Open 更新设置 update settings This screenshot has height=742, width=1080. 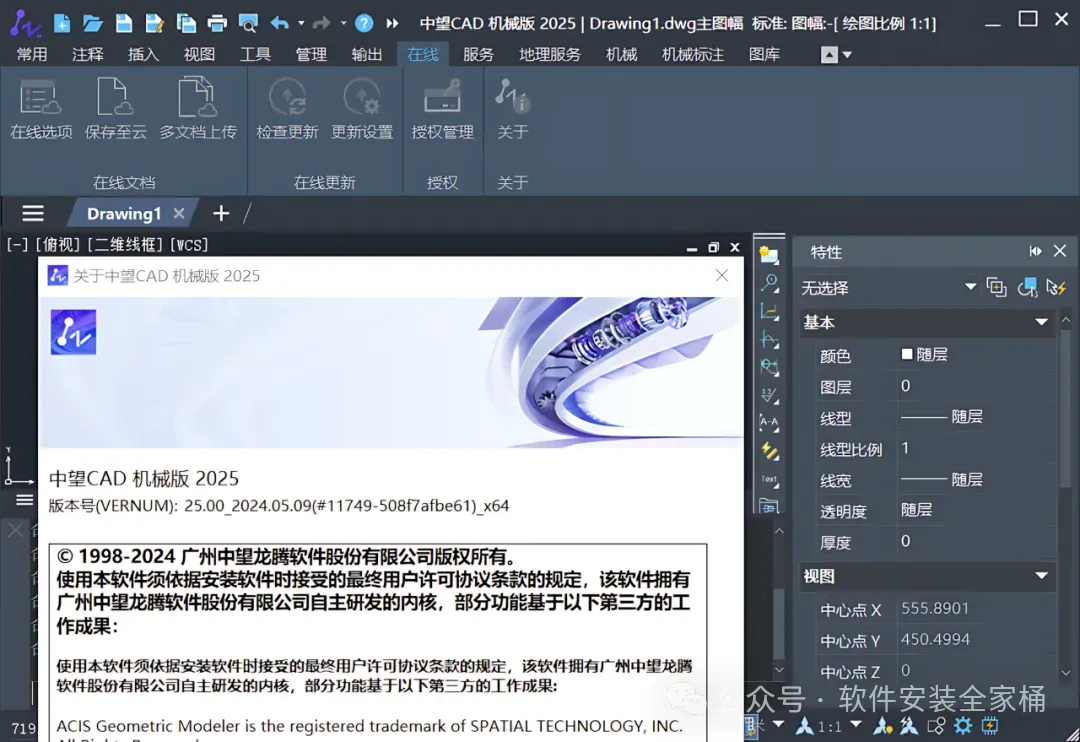tap(362, 108)
